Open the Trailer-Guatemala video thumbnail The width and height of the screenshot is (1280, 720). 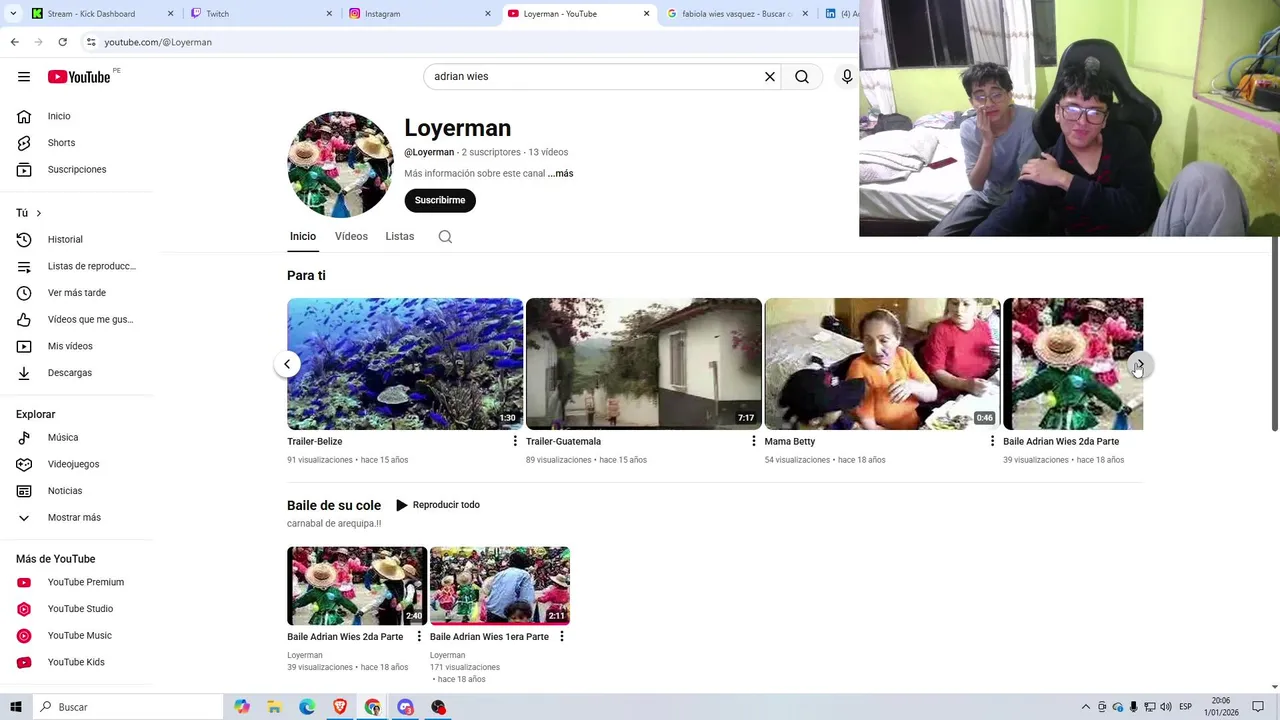(644, 364)
